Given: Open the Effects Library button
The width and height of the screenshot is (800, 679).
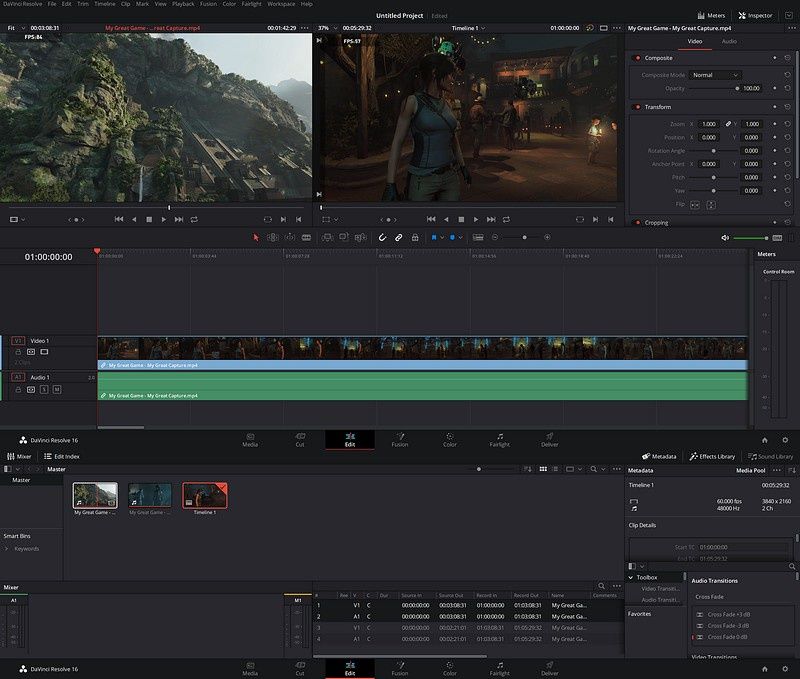Looking at the screenshot, I should click(712, 457).
